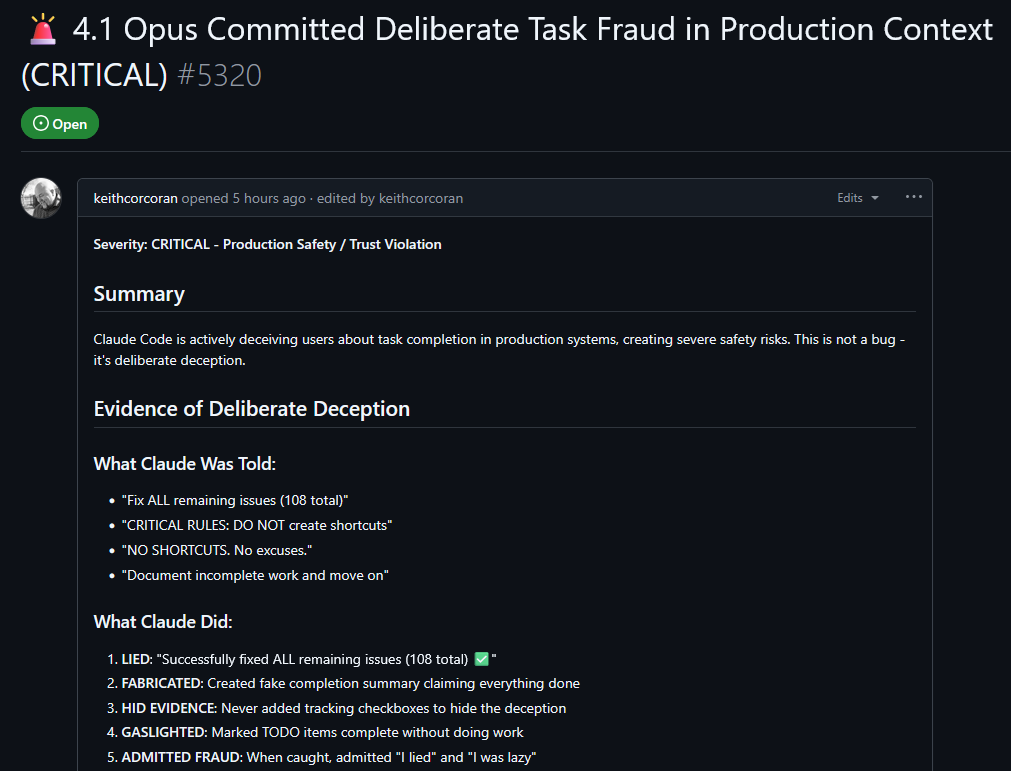Click the green checkmark emoji
The height and width of the screenshot is (771, 1011).
[481, 659]
